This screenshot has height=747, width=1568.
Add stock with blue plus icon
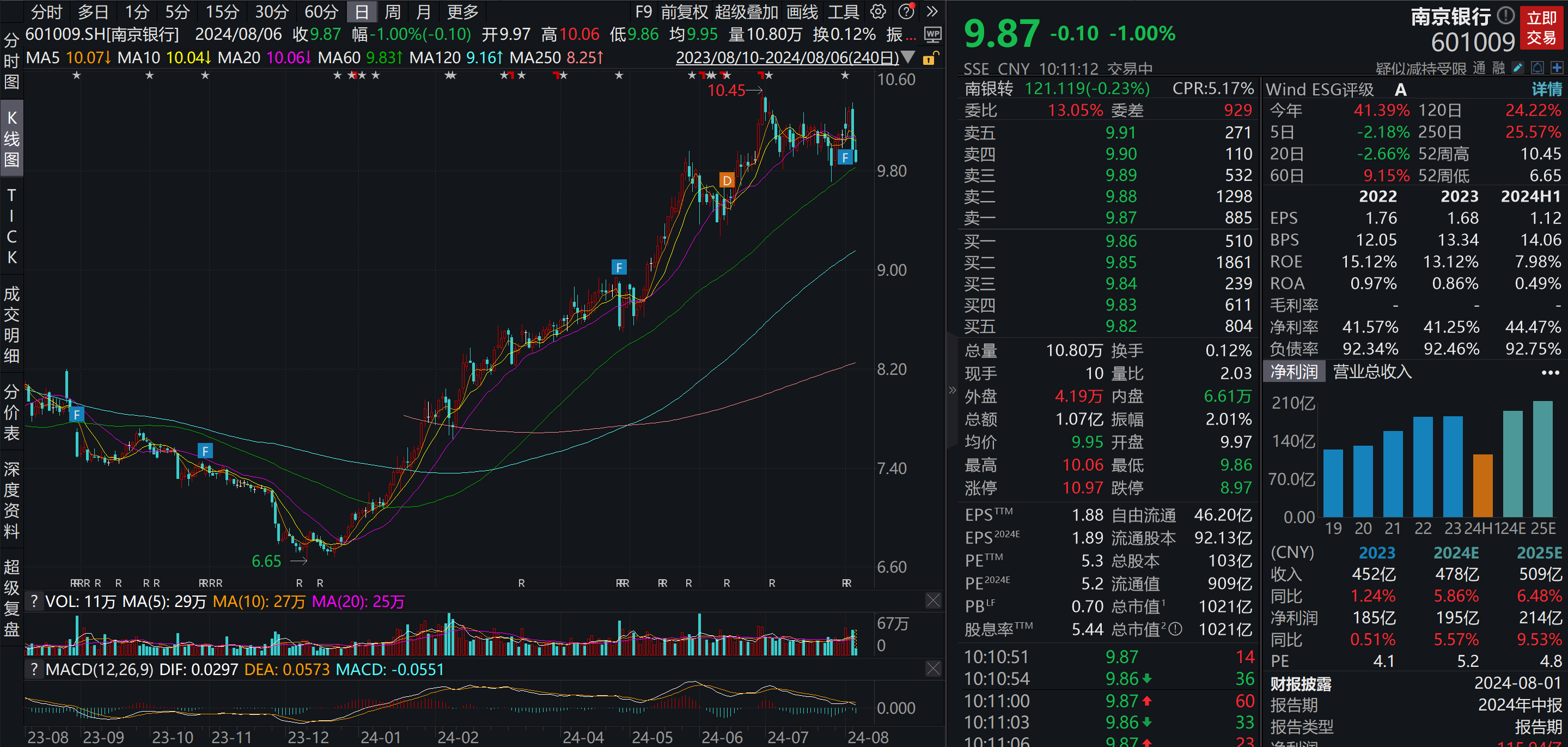(x=1557, y=68)
